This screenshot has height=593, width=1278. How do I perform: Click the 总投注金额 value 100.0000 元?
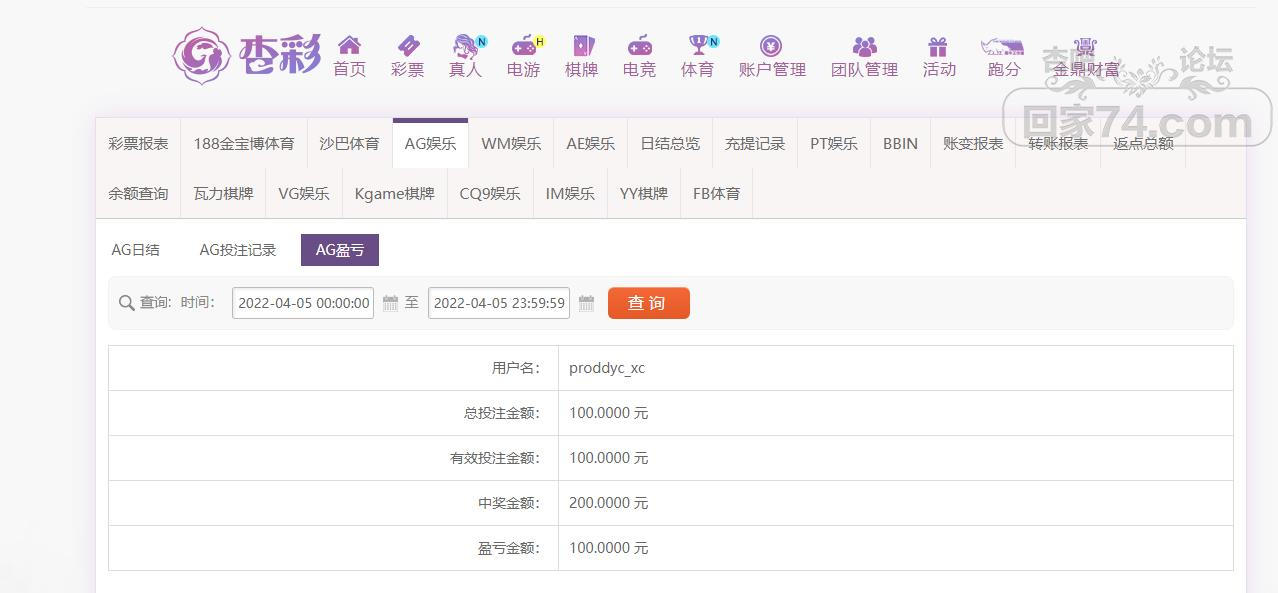tap(609, 413)
